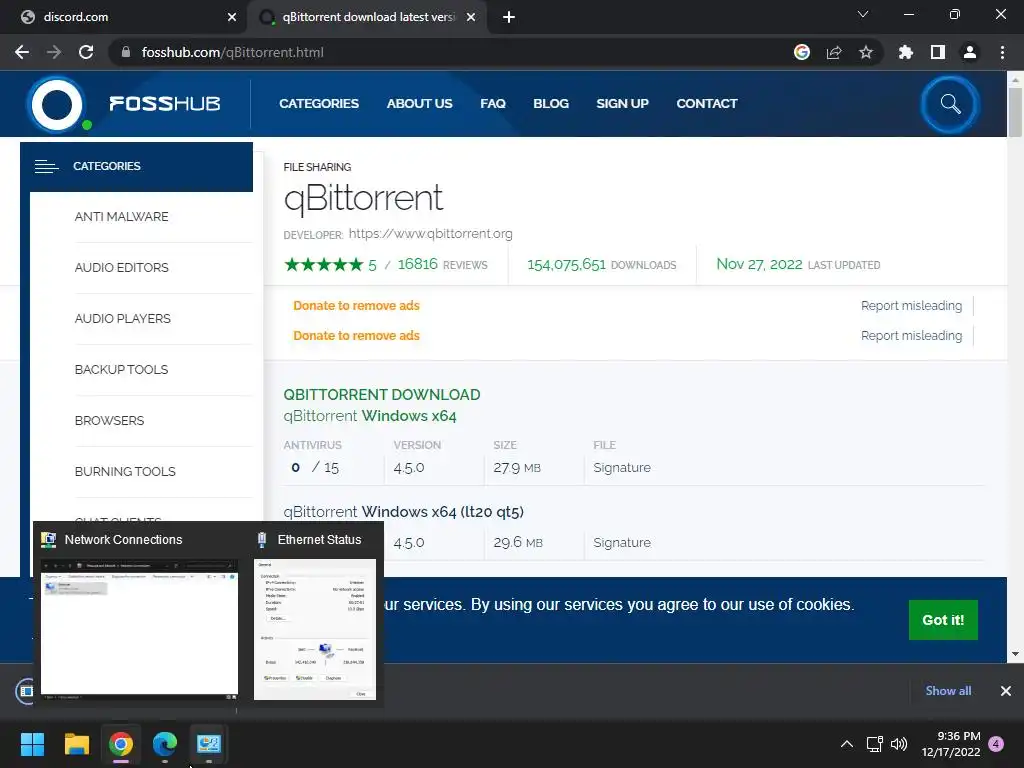This screenshot has height=768, width=1024.
Task: Open the notification badge showing 4
Action: click(x=996, y=744)
